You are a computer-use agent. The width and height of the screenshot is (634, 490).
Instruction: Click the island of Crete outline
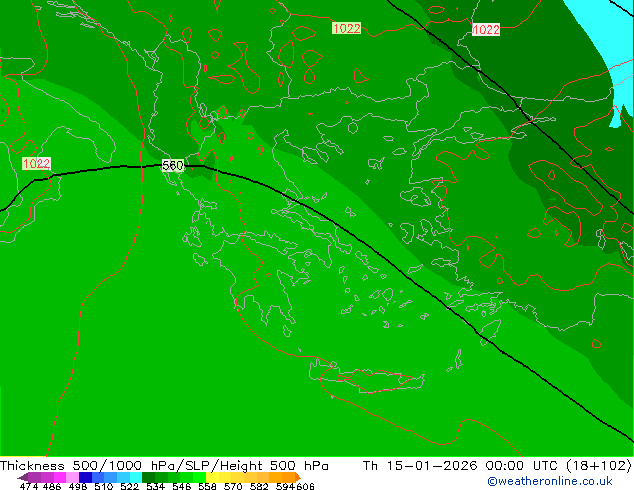tap(367, 376)
